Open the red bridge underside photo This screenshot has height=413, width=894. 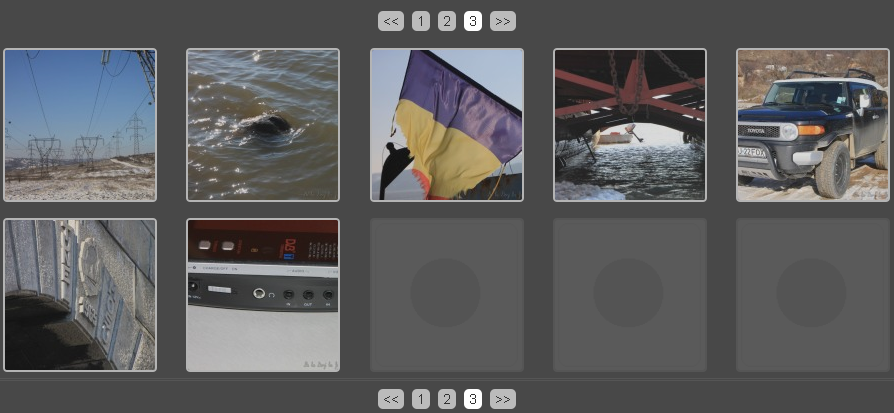tap(630, 125)
